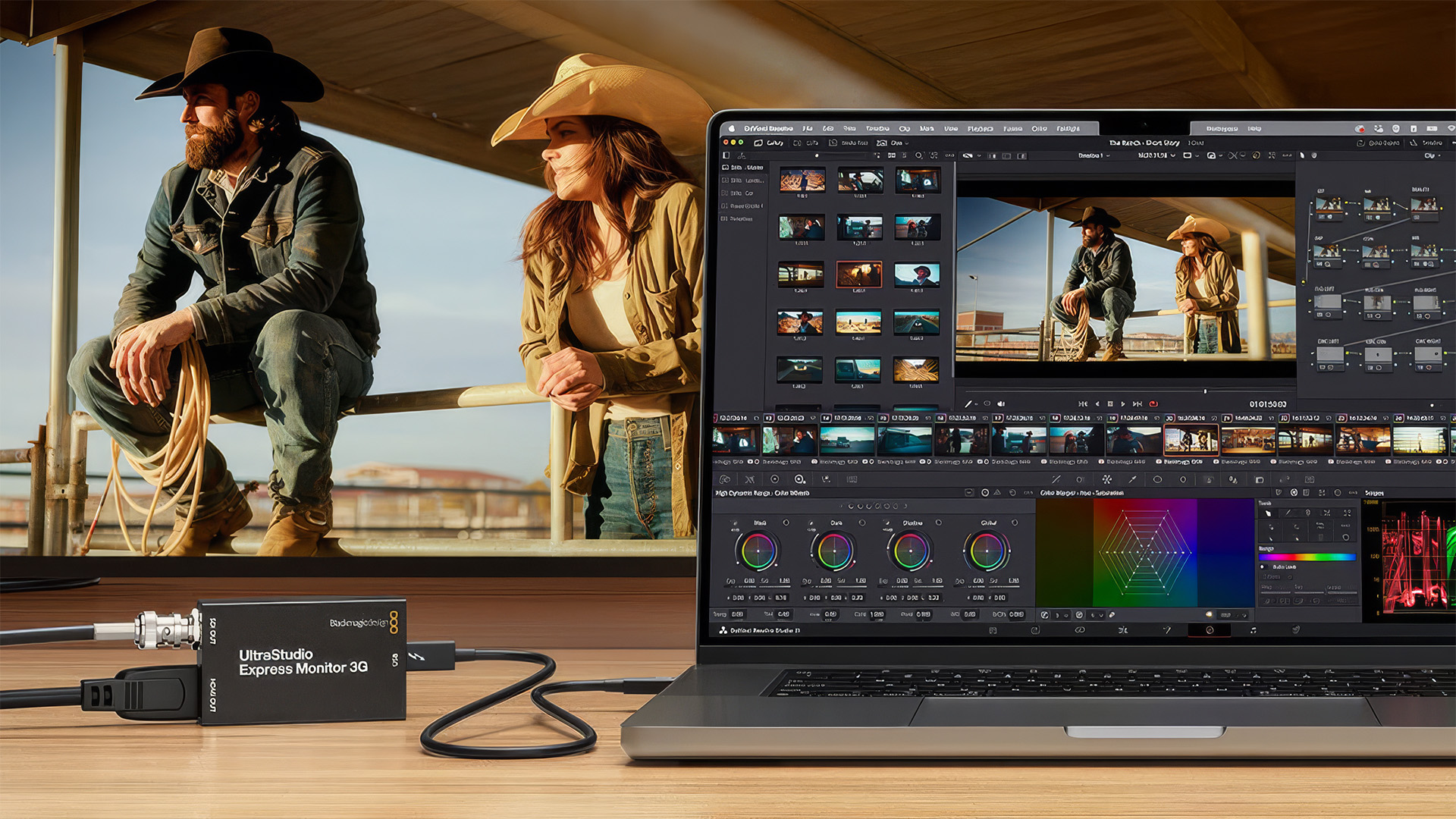1456x819 pixels.
Task: Open the timeline name dropdown above the viewer
Action: [x=1094, y=155]
